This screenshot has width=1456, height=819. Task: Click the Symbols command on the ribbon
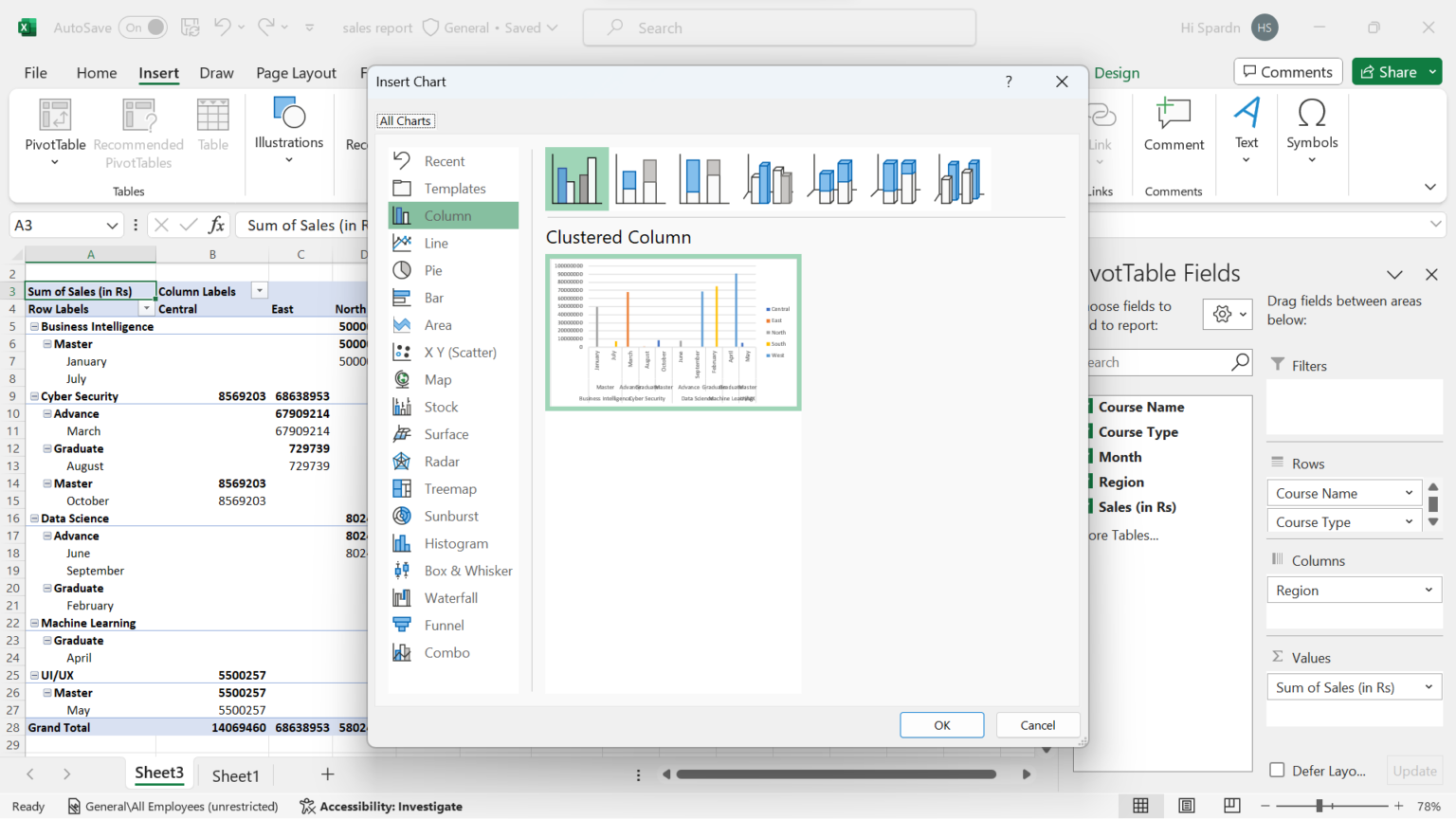click(1312, 133)
